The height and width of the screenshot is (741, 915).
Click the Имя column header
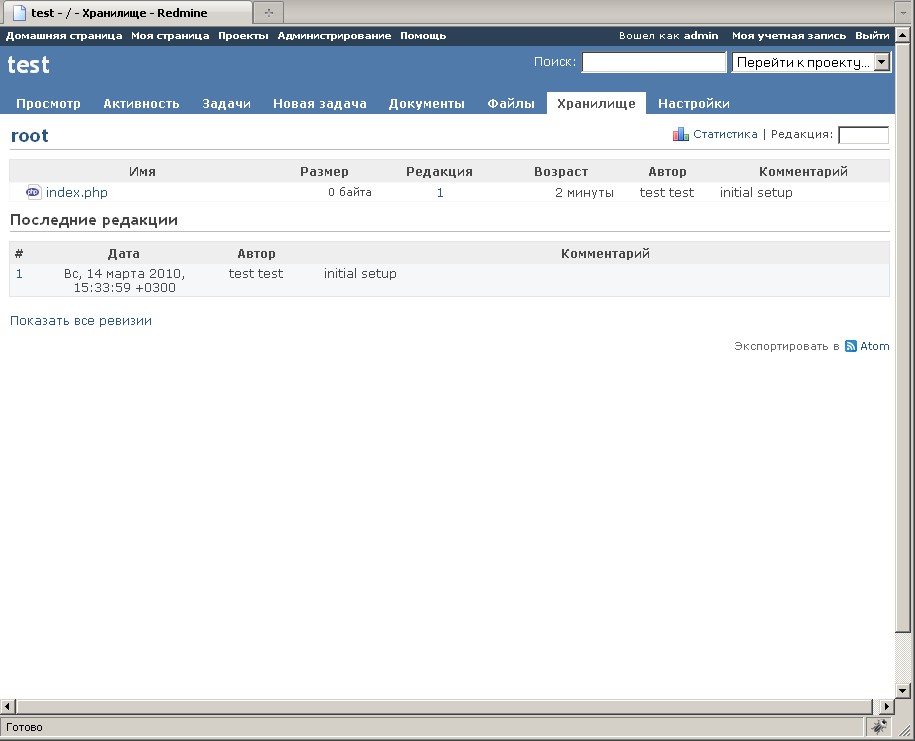tap(142, 172)
